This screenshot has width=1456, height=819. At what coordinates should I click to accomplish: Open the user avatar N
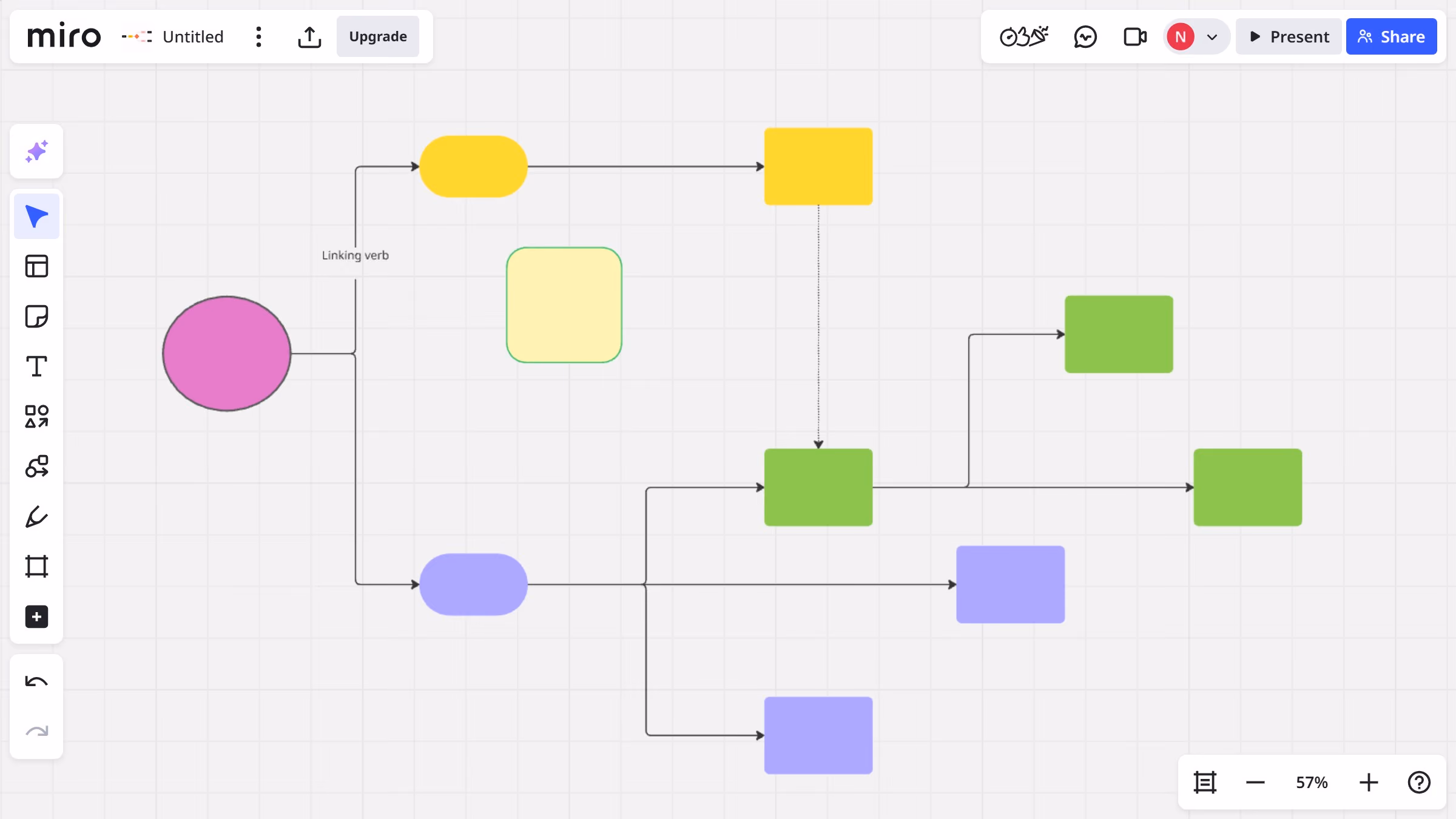1181,36
